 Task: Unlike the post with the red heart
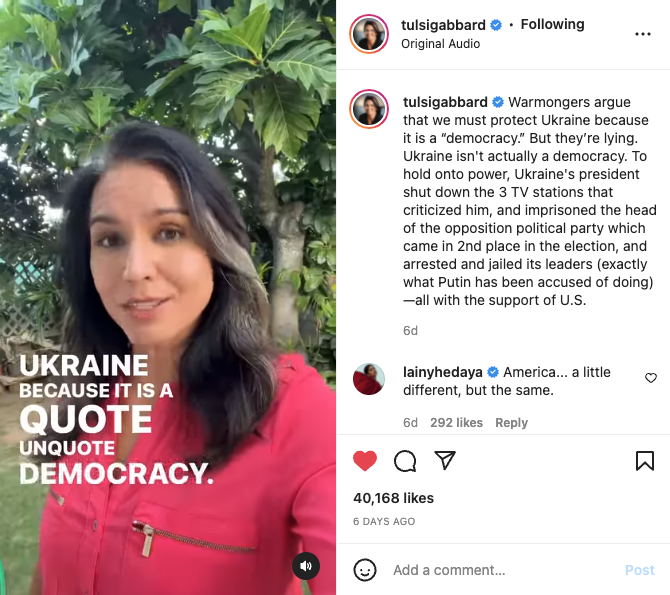pos(365,461)
